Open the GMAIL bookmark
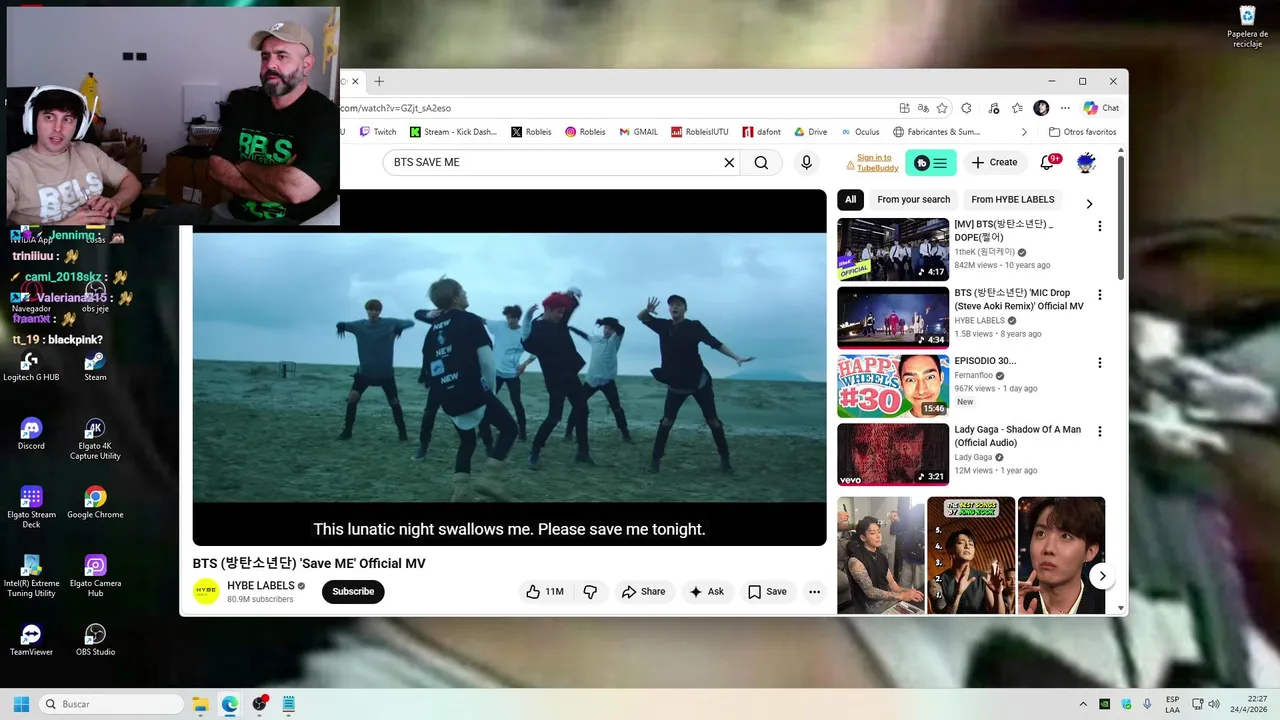1280x720 pixels. pos(638,132)
